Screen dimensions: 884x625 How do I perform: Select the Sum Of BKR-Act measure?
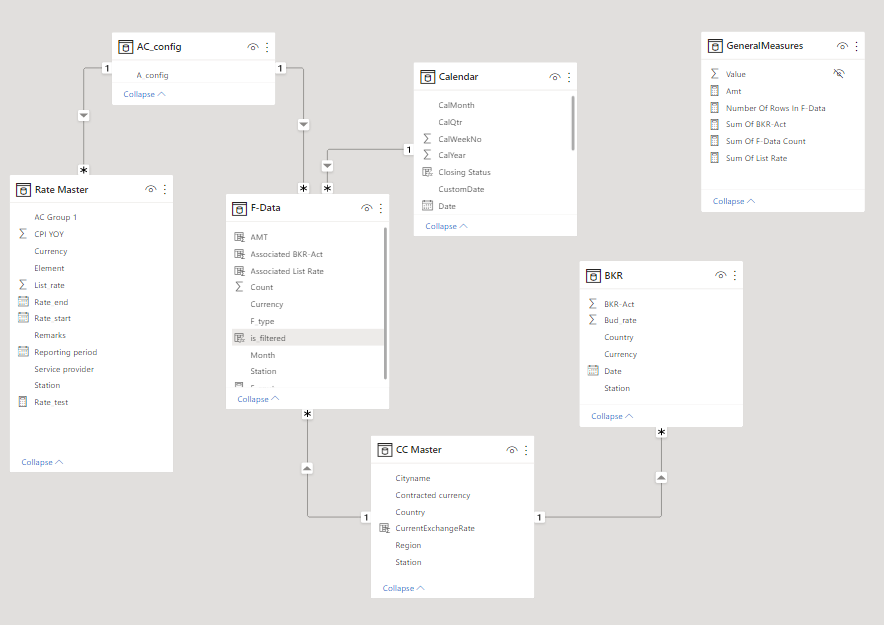point(755,124)
